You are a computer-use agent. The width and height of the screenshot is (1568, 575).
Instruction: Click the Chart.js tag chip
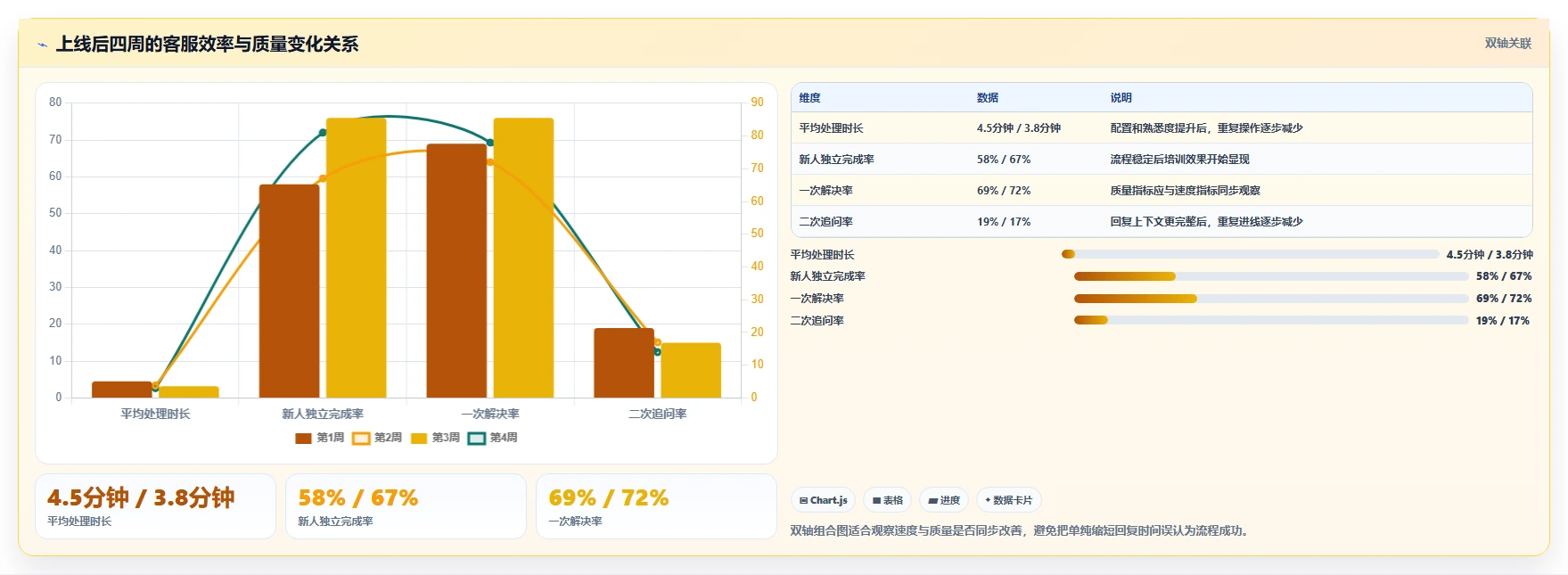pyautogui.click(x=823, y=500)
